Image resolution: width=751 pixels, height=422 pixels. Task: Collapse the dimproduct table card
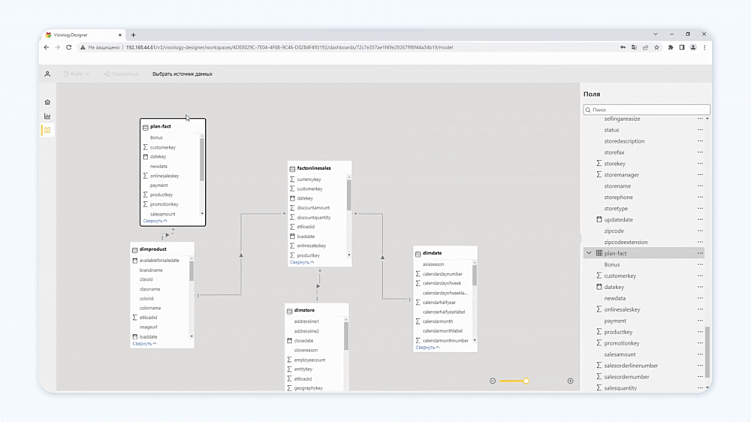click(x=145, y=343)
